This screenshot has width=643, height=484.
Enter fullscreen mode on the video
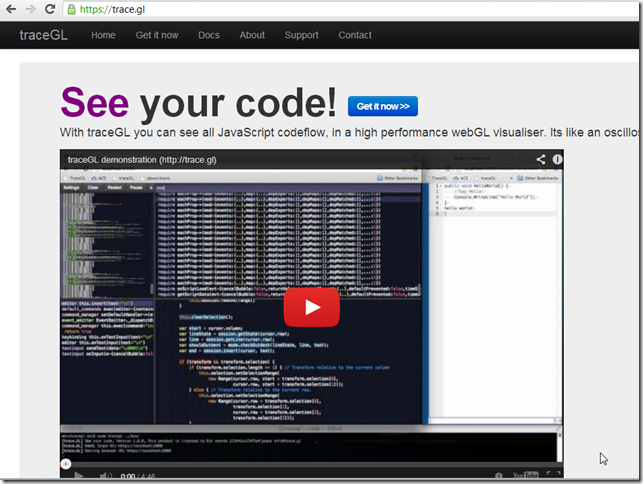coord(554,475)
